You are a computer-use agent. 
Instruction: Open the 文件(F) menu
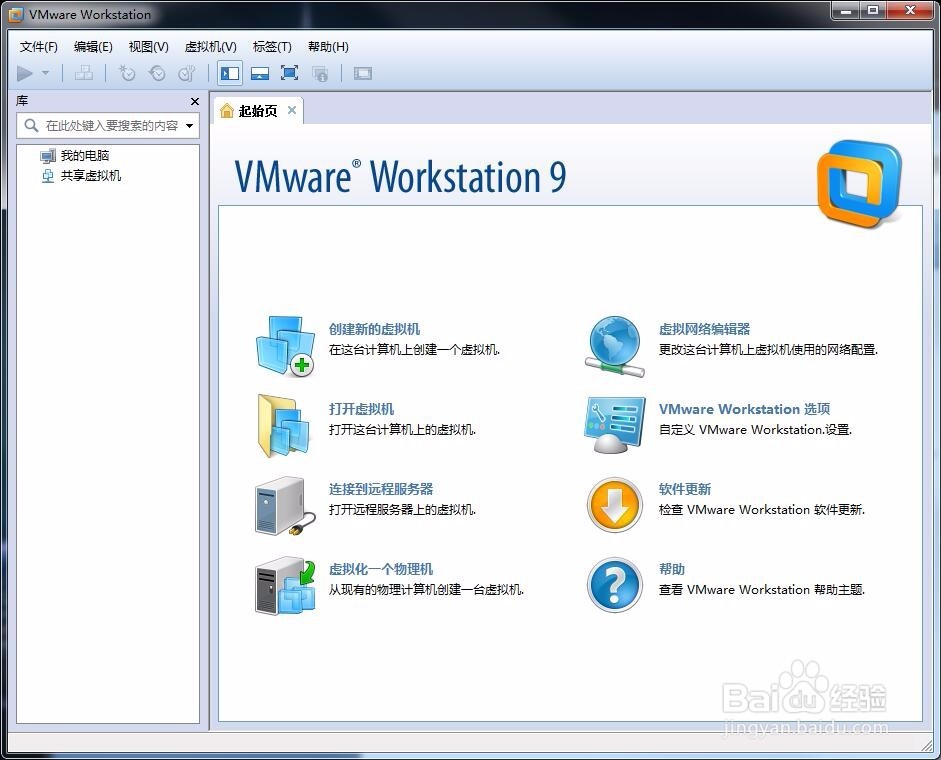coord(38,47)
